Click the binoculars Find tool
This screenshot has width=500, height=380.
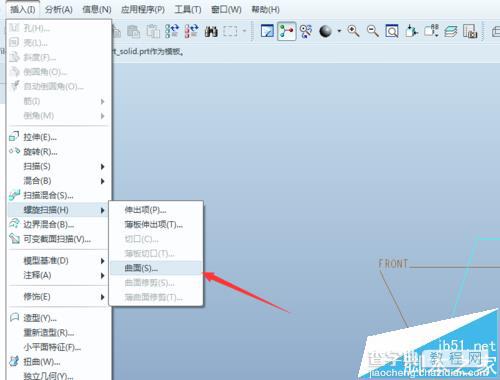click(211, 31)
